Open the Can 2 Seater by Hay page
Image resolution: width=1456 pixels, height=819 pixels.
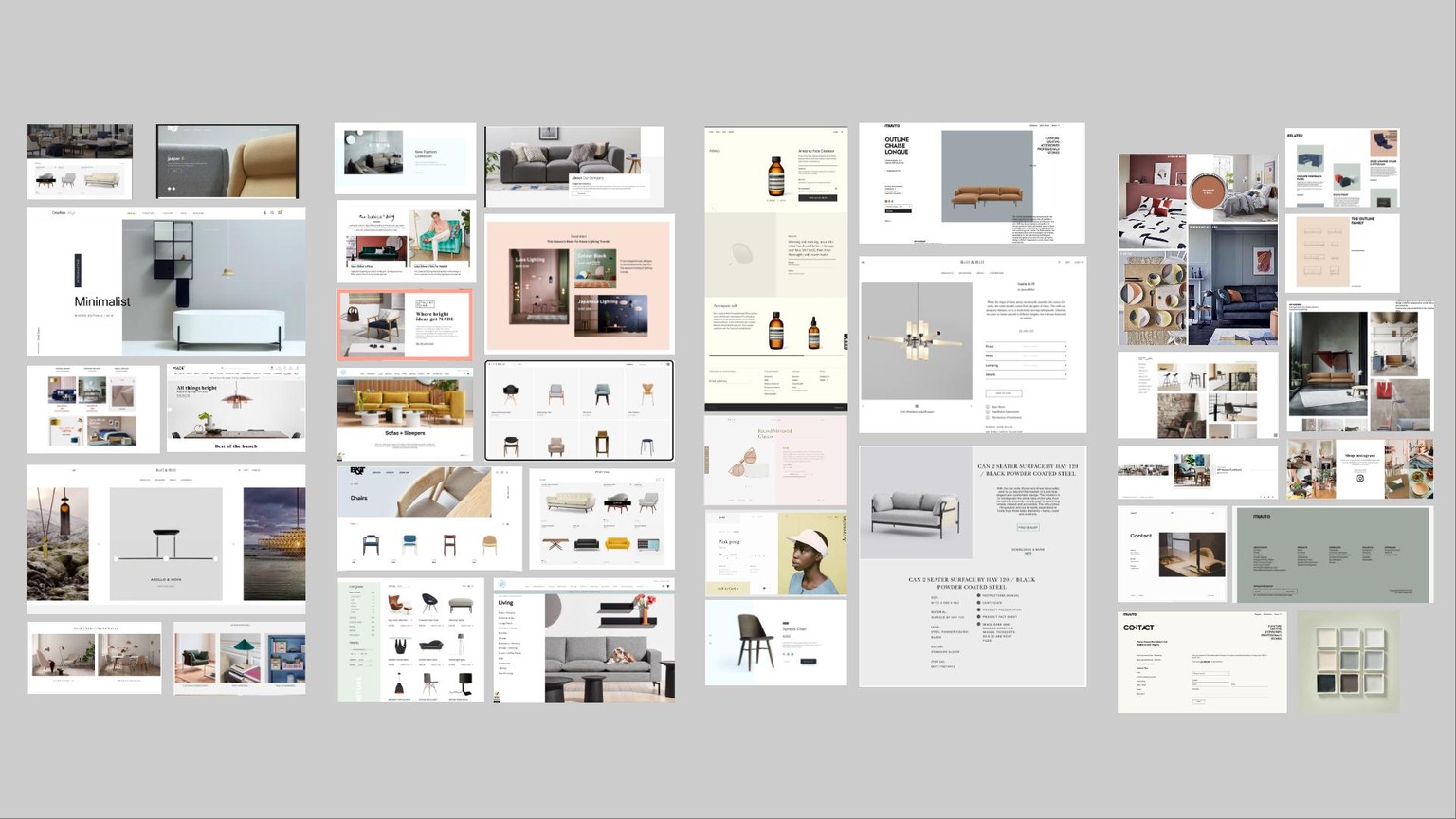(x=973, y=566)
